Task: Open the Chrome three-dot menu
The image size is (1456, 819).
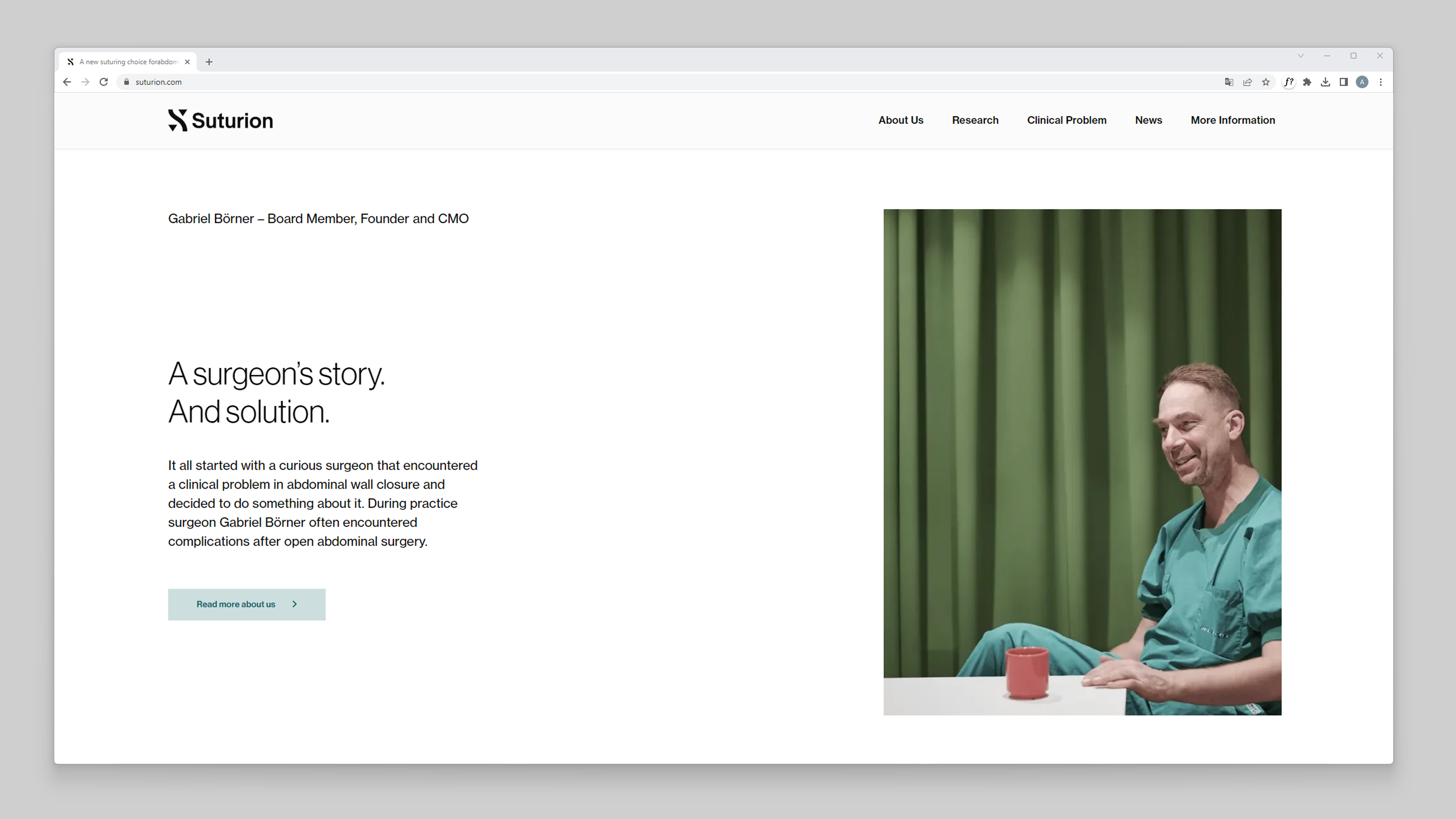Action: (x=1381, y=82)
